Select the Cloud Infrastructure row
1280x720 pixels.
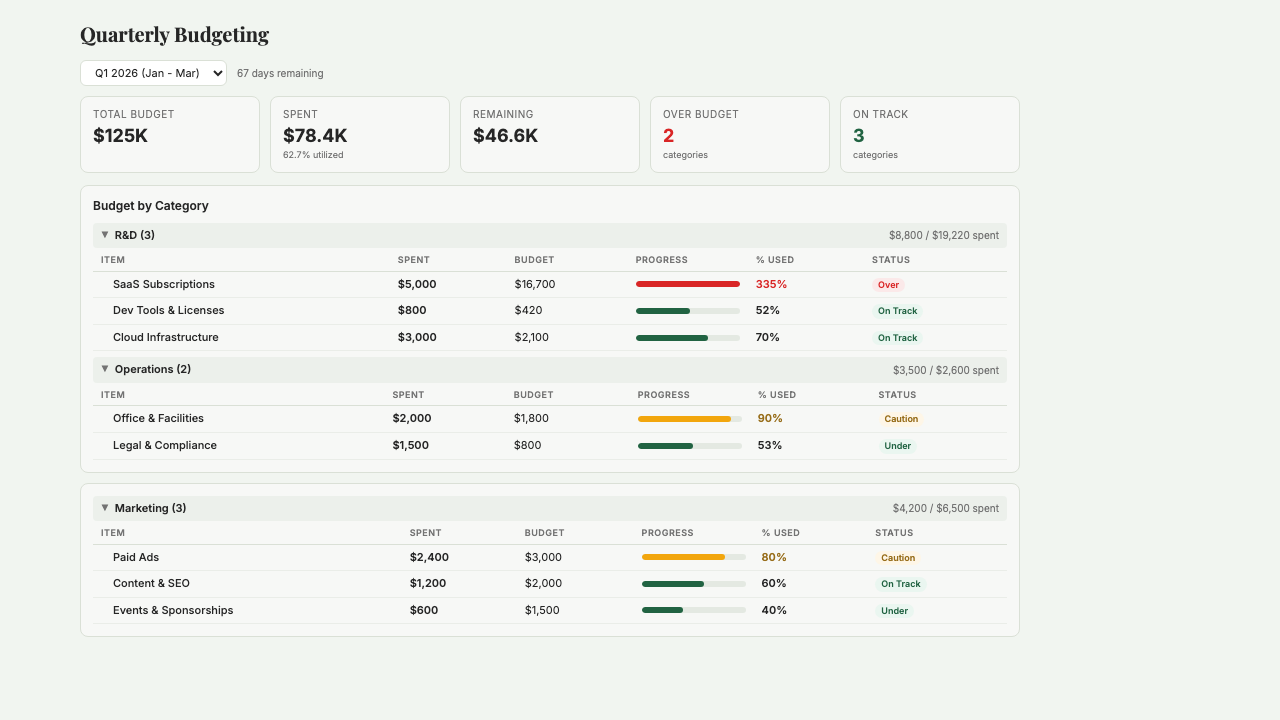click(x=166, y=337)
